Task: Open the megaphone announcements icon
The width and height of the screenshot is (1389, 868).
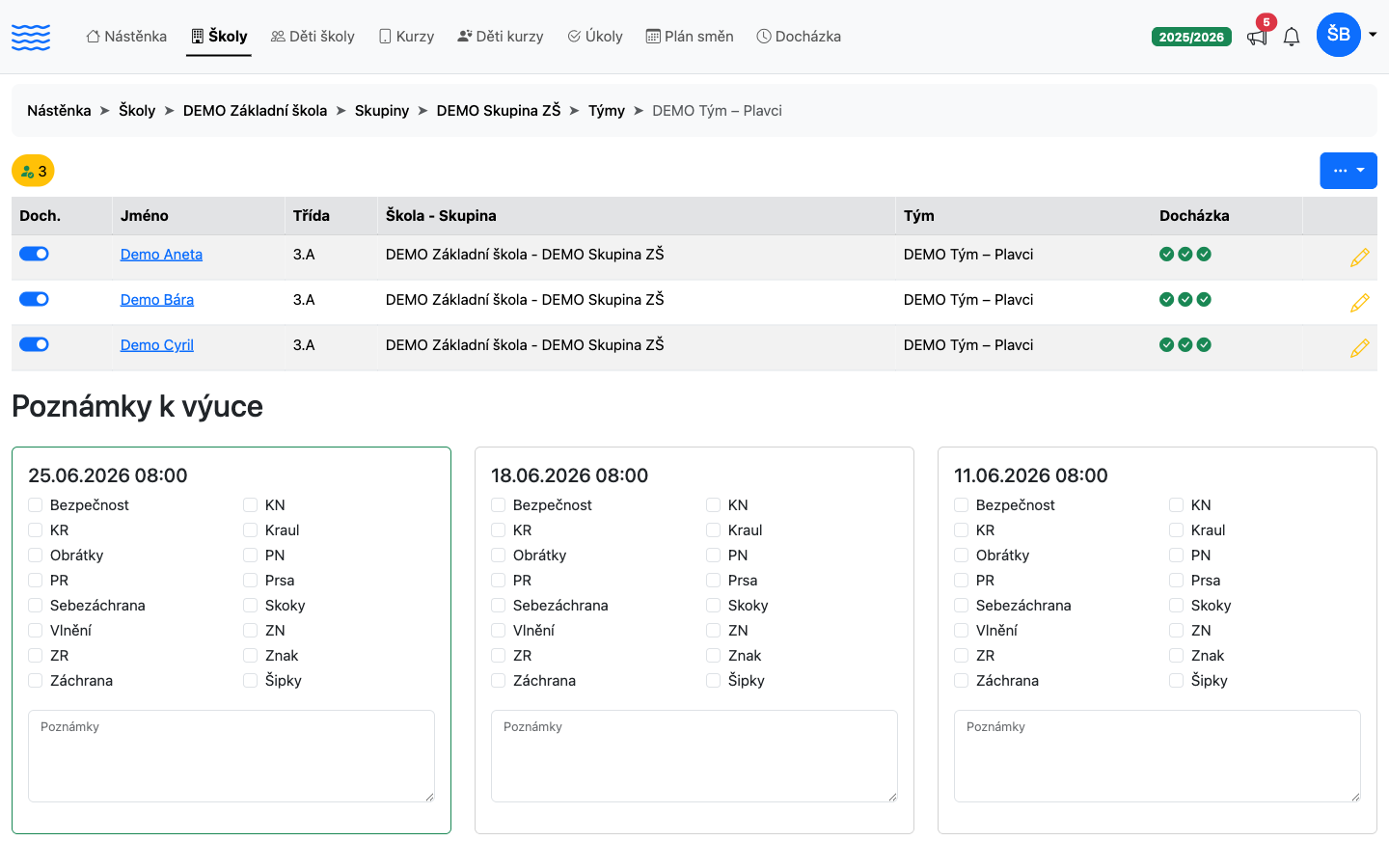Action: click(1257, 37)
